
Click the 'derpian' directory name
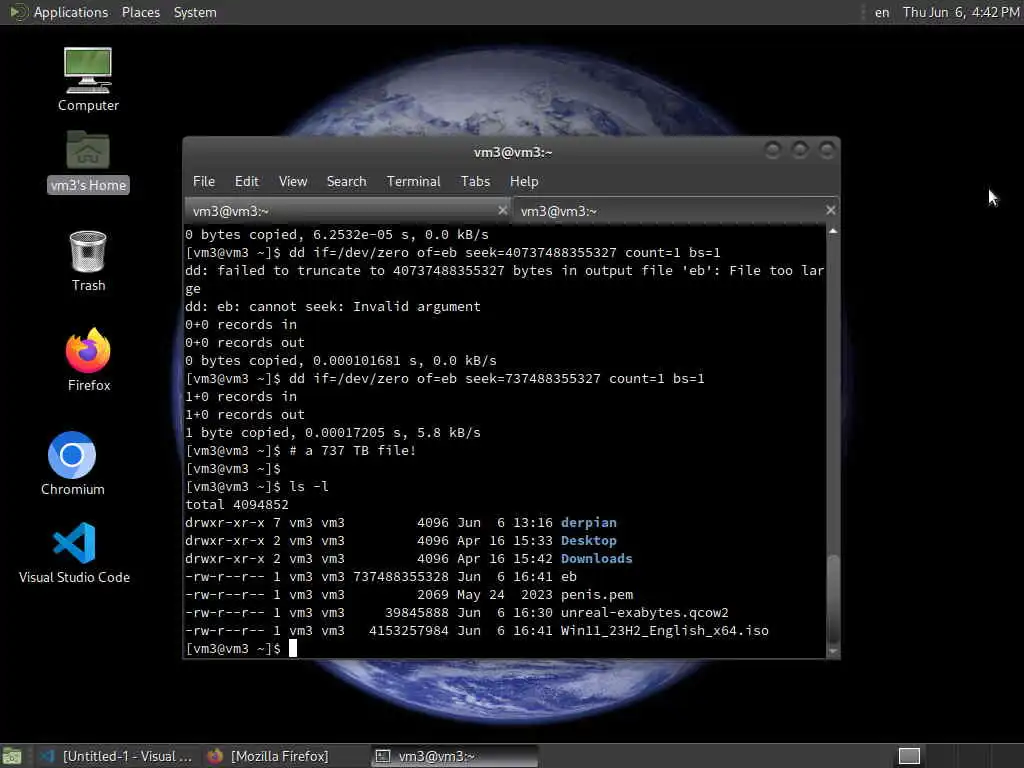[588, 522]
